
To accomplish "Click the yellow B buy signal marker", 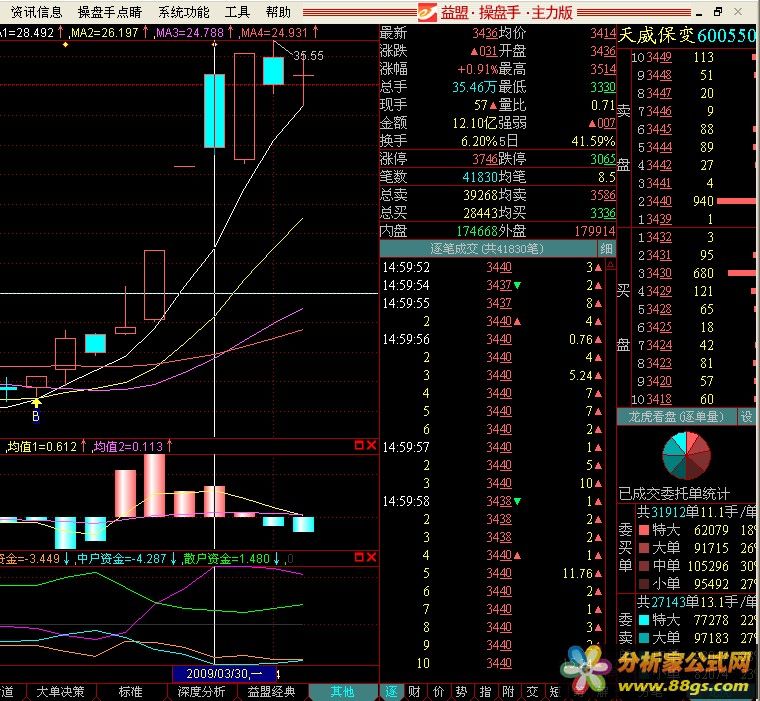I will 36,411.
